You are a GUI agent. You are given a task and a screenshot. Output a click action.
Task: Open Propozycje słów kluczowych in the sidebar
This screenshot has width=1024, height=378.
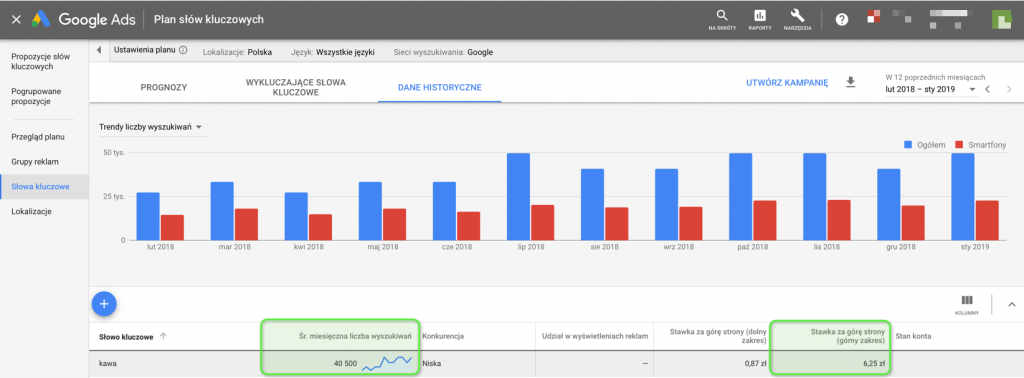[x=41, y=61]
